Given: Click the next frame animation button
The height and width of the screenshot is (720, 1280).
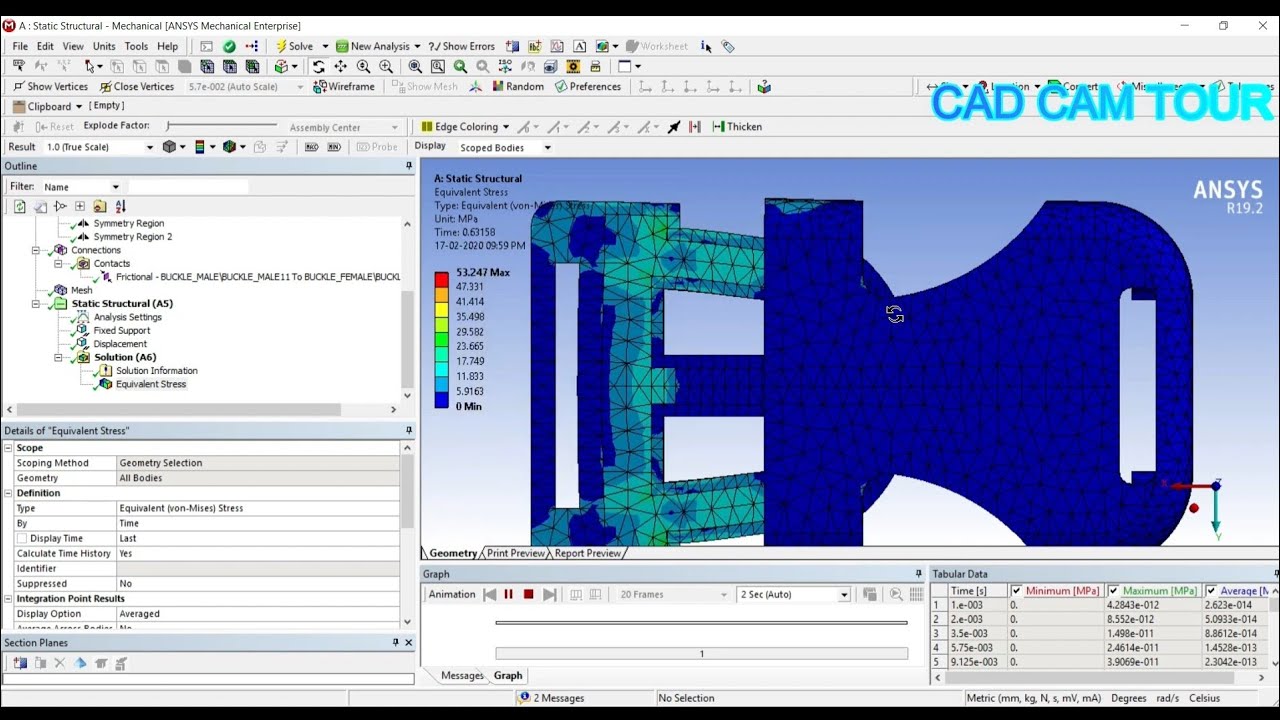Looking at the screenshot, I should pyautogui.click(x=549, y=594).
